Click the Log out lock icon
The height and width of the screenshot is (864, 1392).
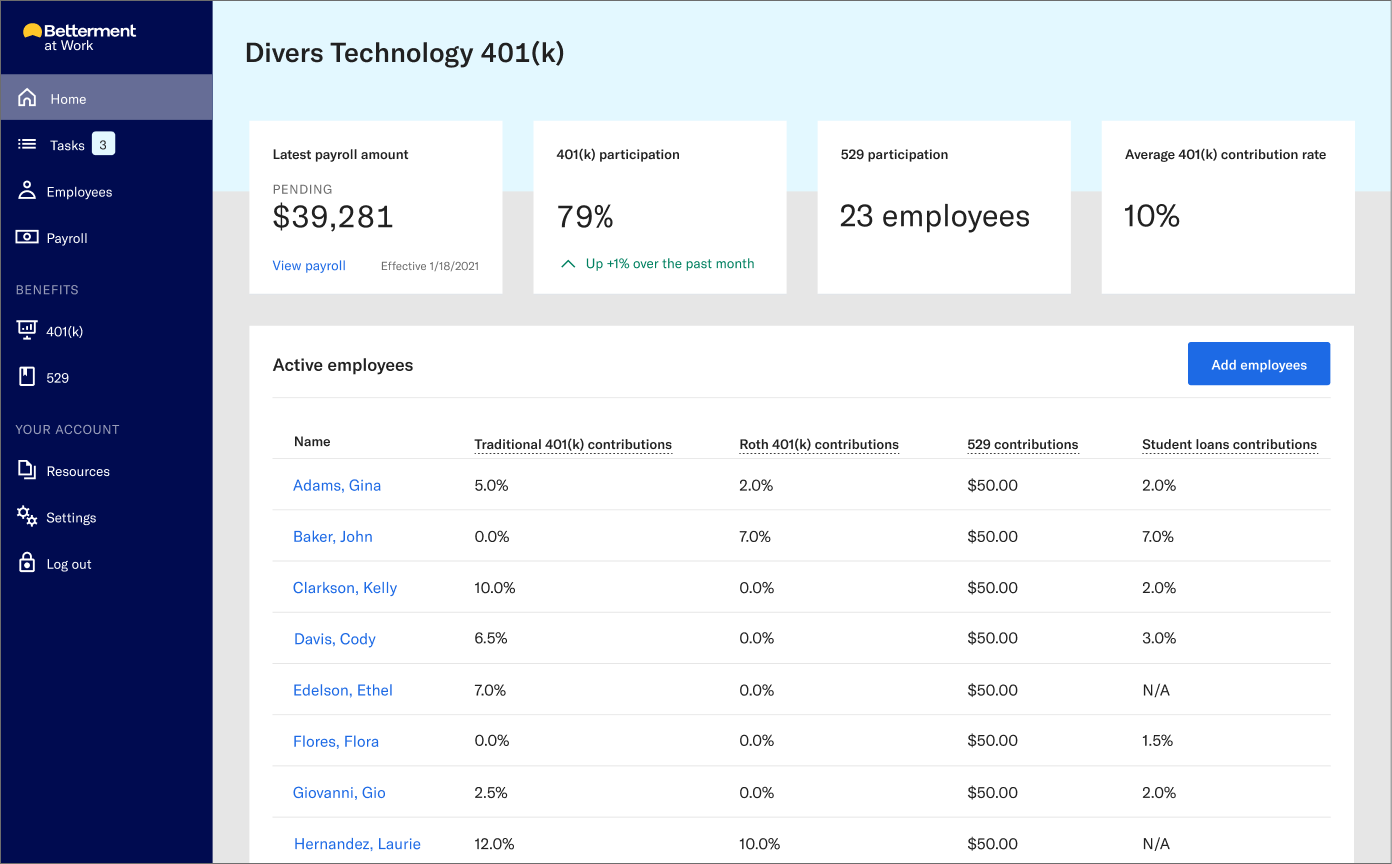tap(27, 563)
